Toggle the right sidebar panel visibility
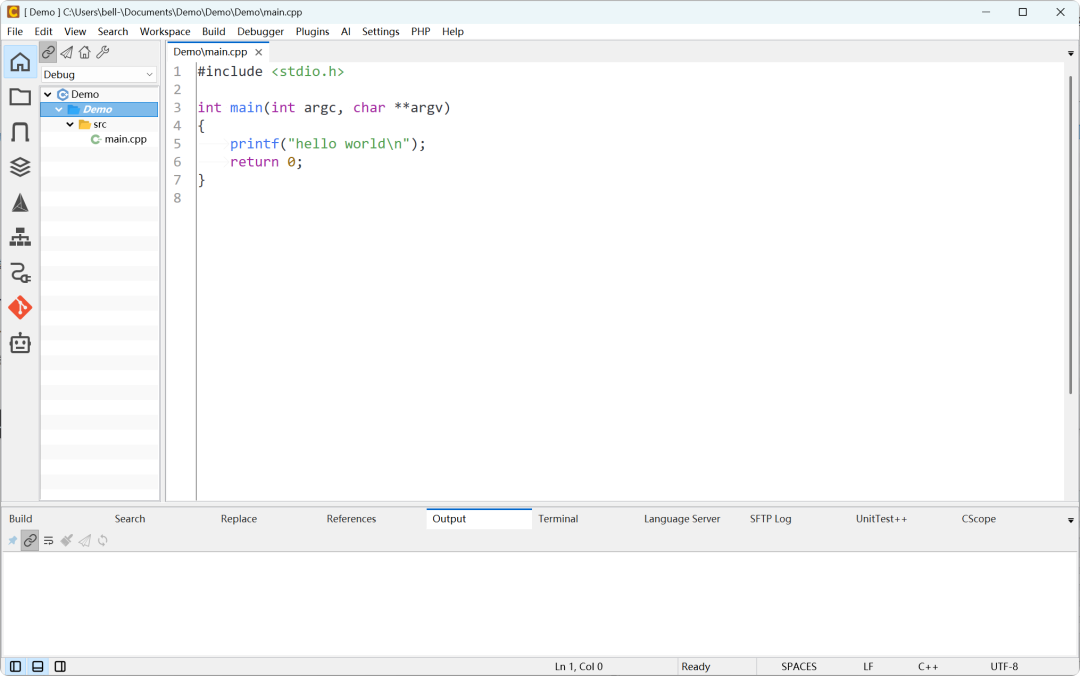The image size is (1080, 676). (60, 666)
